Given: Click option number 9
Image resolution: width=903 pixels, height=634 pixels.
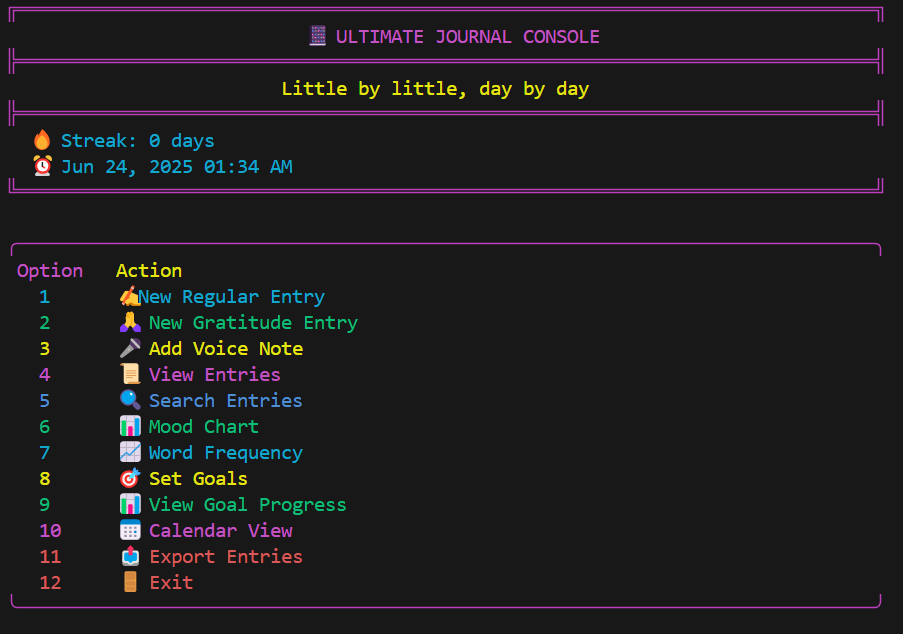Looking at the screenshot, I should [x=44, y=505].
